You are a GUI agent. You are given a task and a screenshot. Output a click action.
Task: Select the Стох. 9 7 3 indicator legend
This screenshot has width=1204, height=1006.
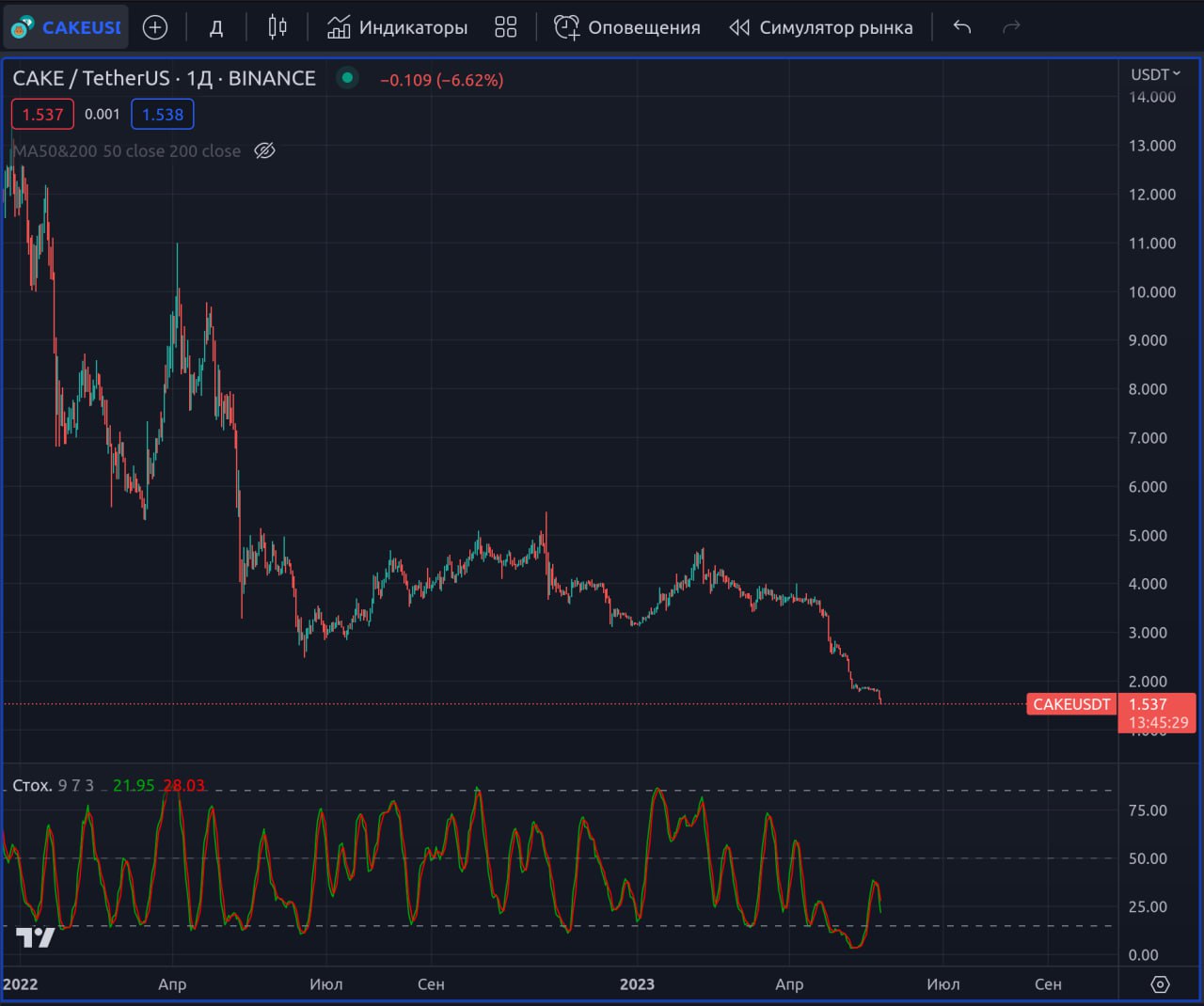(53, 785)
